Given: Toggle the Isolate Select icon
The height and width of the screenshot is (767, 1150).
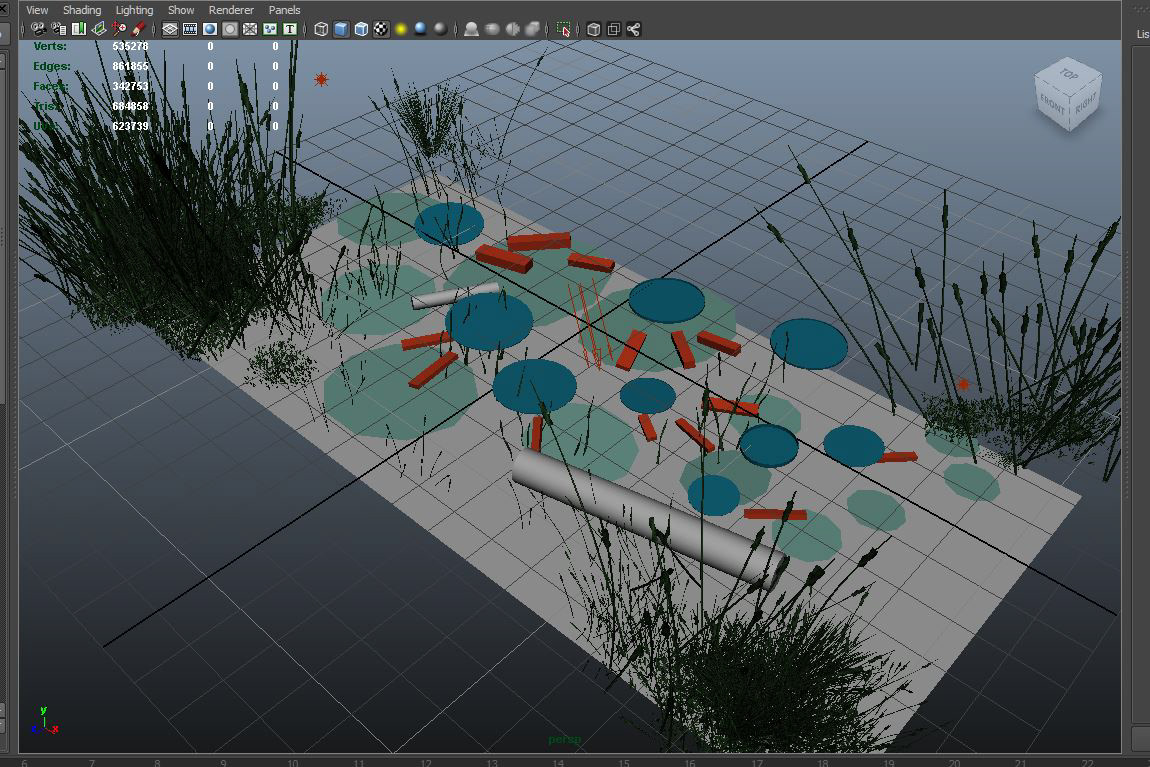Looking at the screenshot, I should (x=563, y=29).
